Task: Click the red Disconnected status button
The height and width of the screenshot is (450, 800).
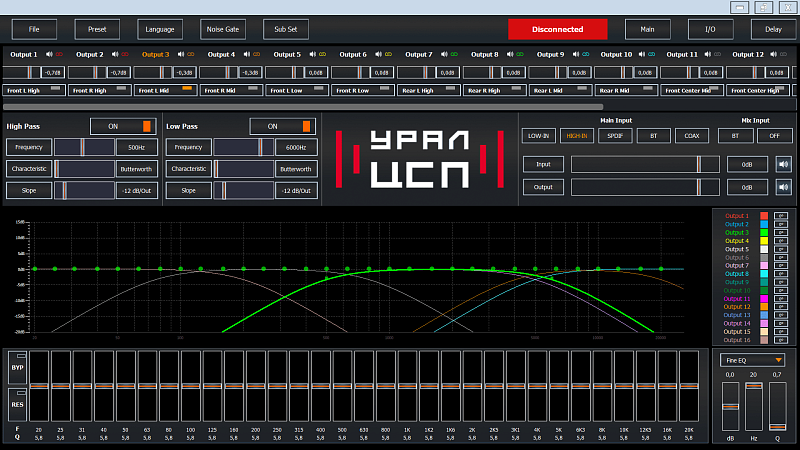Action: tap(558, 29)
